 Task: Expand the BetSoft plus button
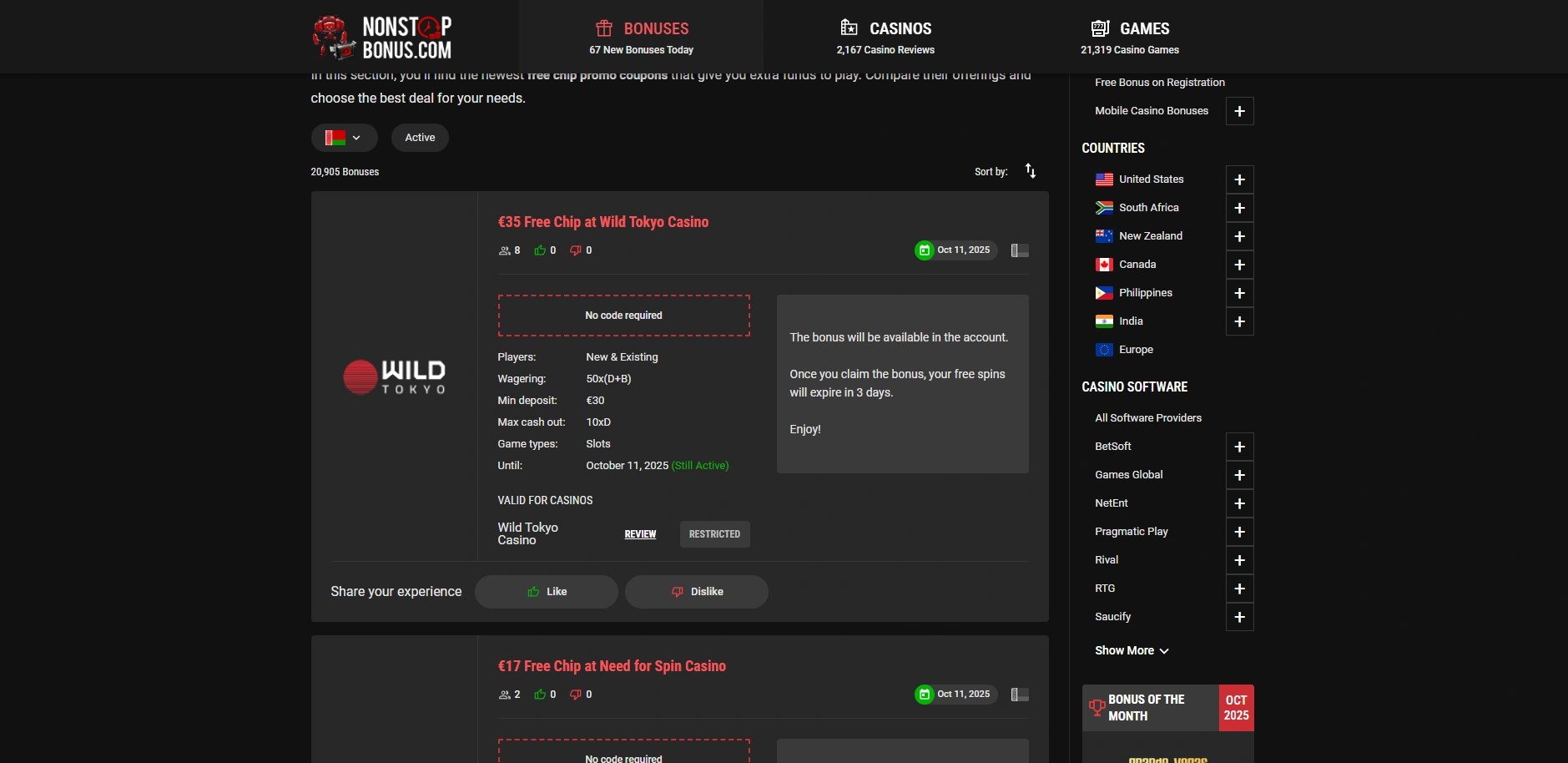(x=1240, y=447)
